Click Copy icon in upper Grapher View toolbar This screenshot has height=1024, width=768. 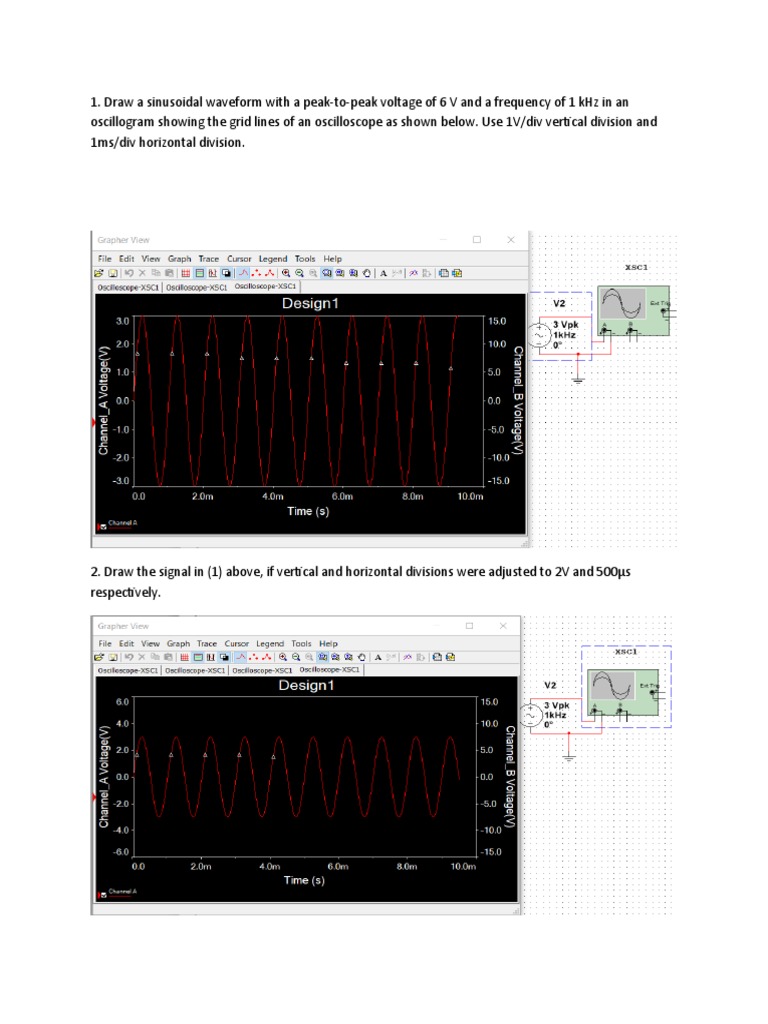click(x=156, y=273)
